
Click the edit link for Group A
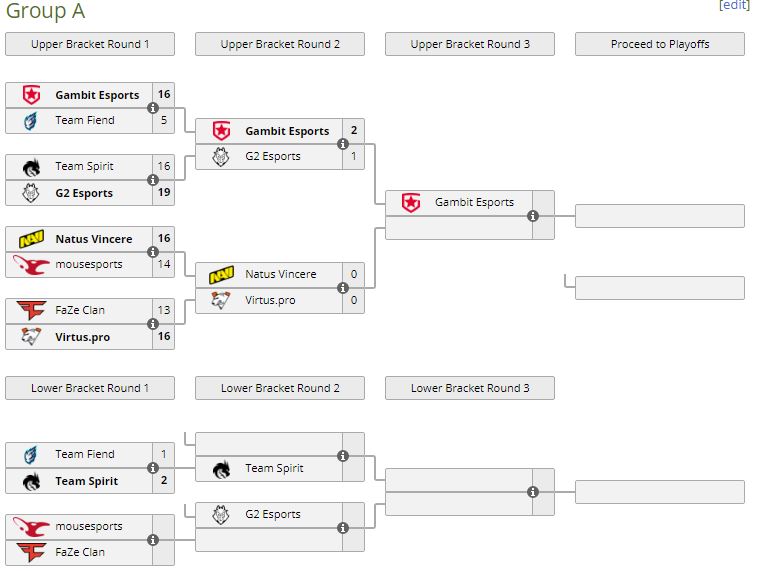[x=734, y=5]
